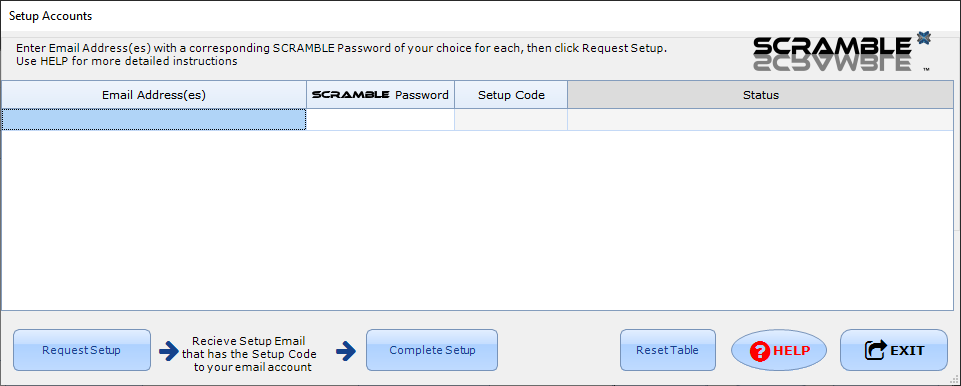
Task: Click the arrow icon before Complete Setup
Action: tap(346, 351)
